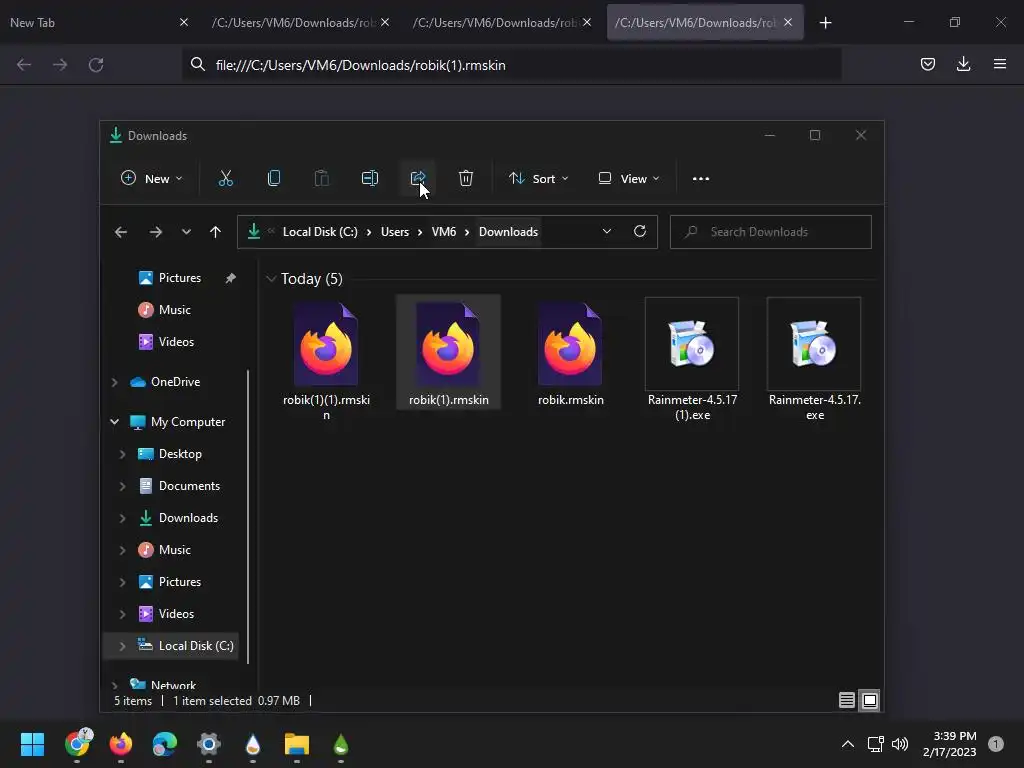
Task: Open the View dropdown menu
Action: pyautogui.click(x=628, y=178)
